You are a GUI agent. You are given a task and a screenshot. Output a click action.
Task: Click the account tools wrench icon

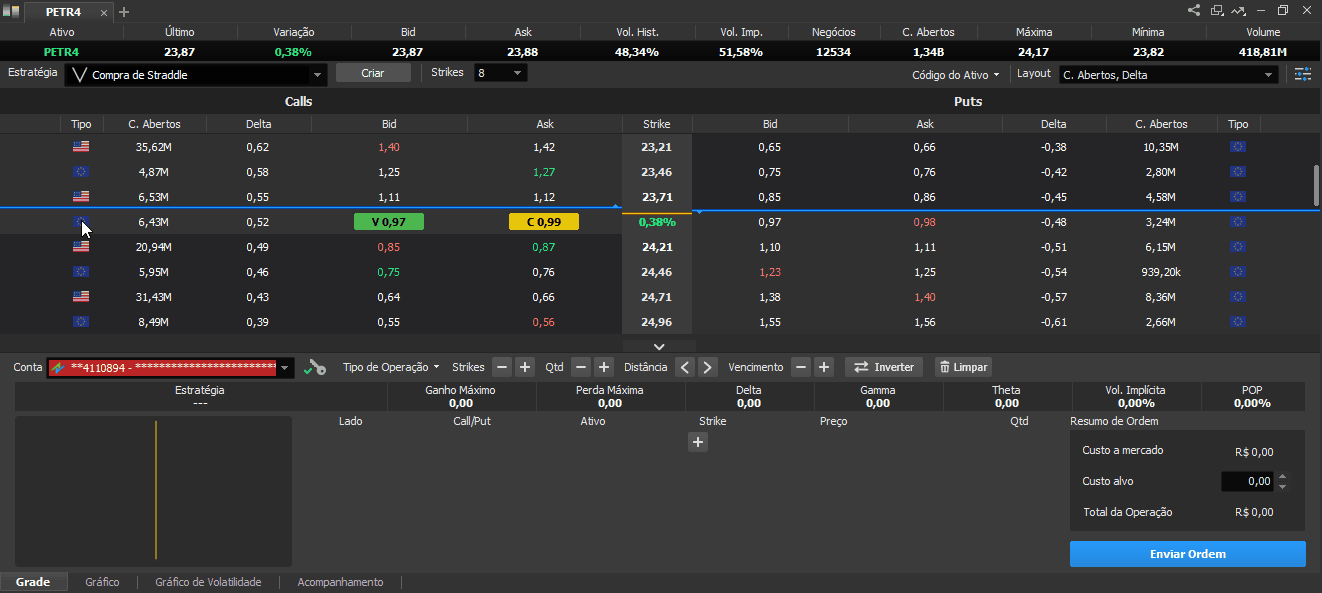pos(315,367)
